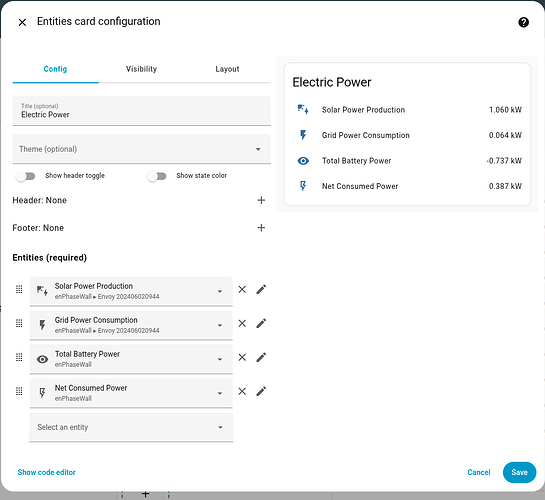The height and width of the screenshot is (500, 545).
Task: Add a footer with the plus icon
Action: pyautogui.click(x=261, y=228)
